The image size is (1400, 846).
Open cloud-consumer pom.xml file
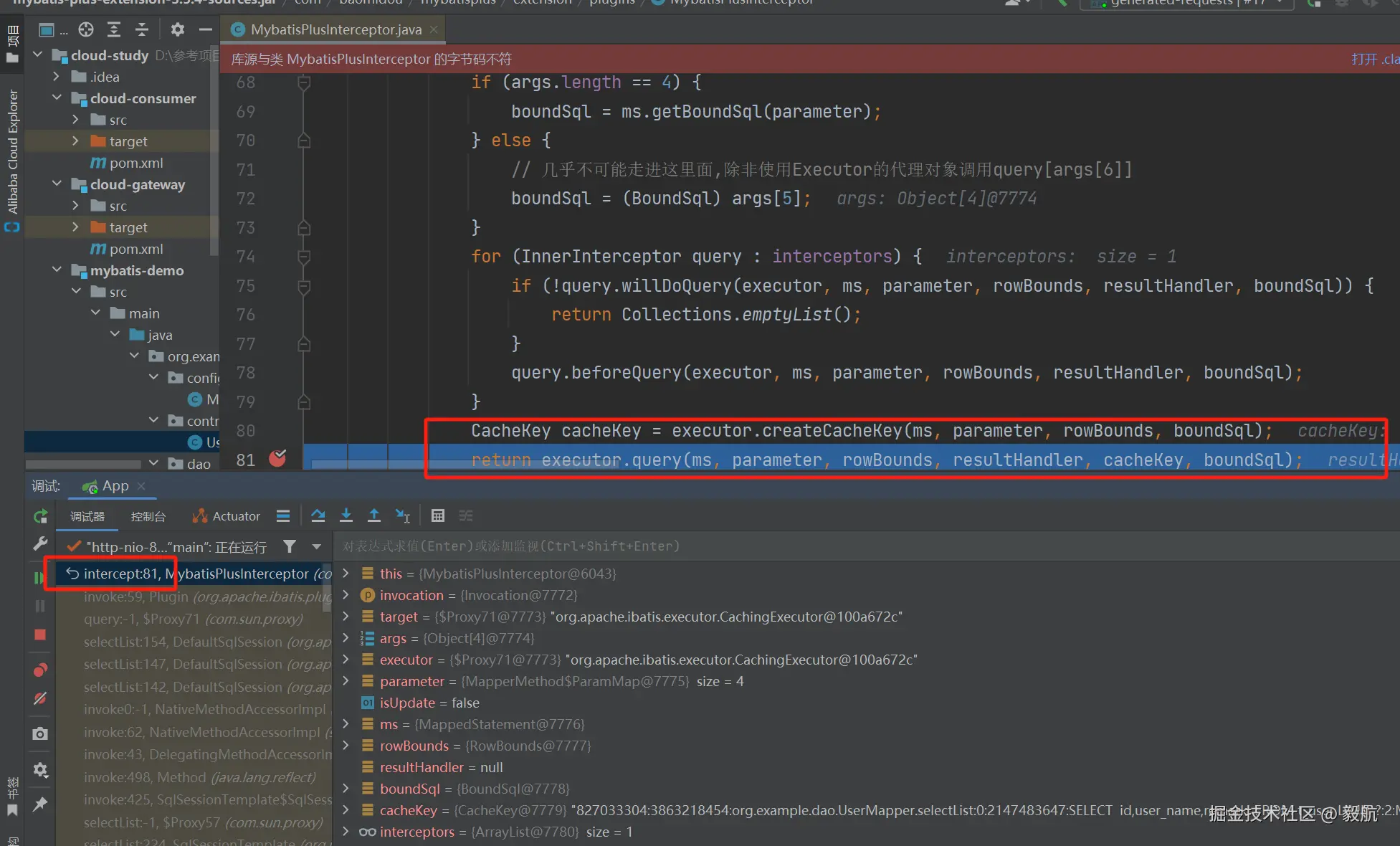(x=127, y=163)
